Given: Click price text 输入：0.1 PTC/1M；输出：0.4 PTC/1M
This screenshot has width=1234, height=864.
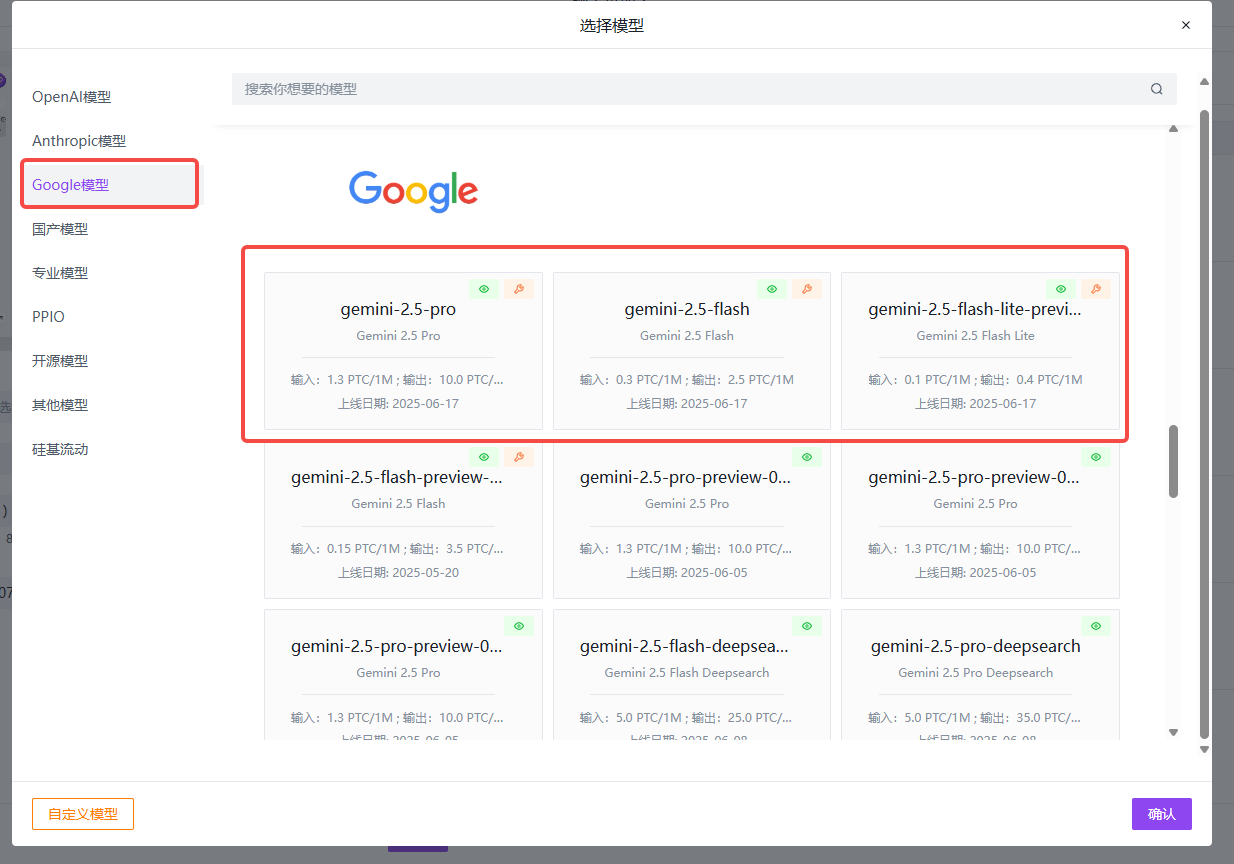Looking at the screenshot, I should coord(976,380).
